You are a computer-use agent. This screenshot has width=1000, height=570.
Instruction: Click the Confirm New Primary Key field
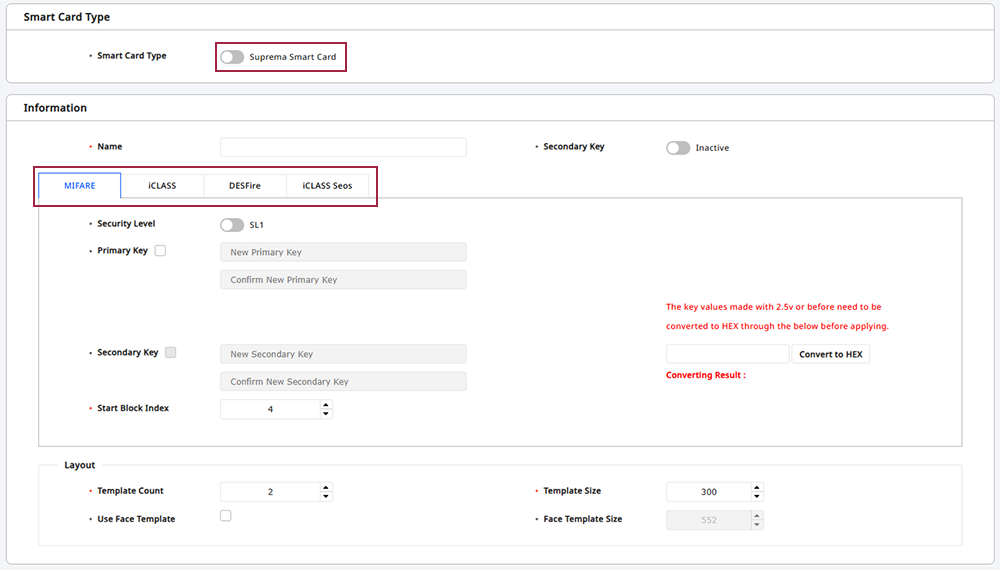343,280
